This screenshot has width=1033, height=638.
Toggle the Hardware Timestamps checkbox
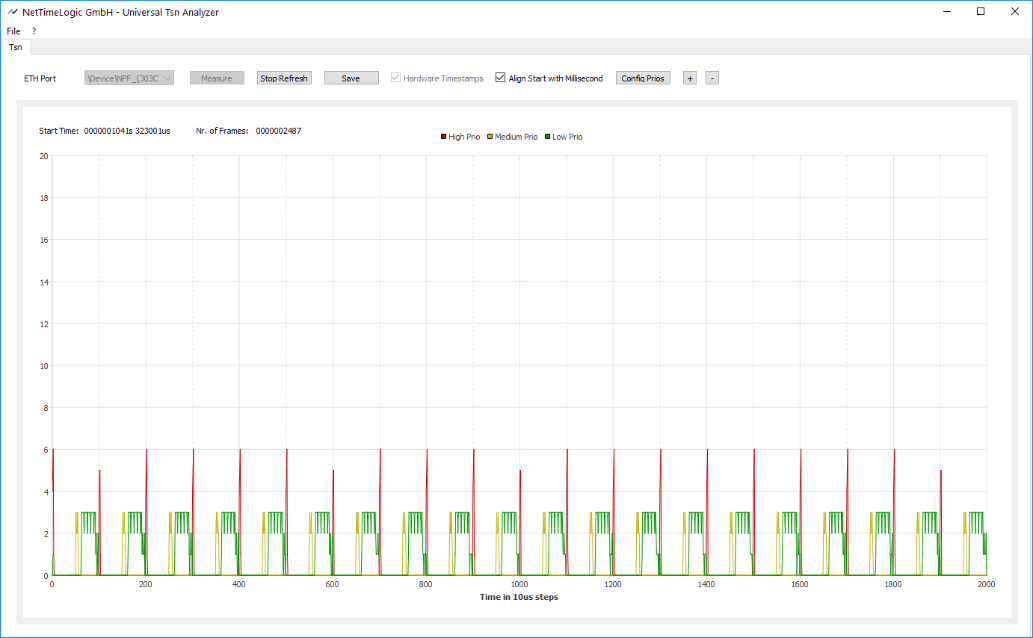[396, 78]
